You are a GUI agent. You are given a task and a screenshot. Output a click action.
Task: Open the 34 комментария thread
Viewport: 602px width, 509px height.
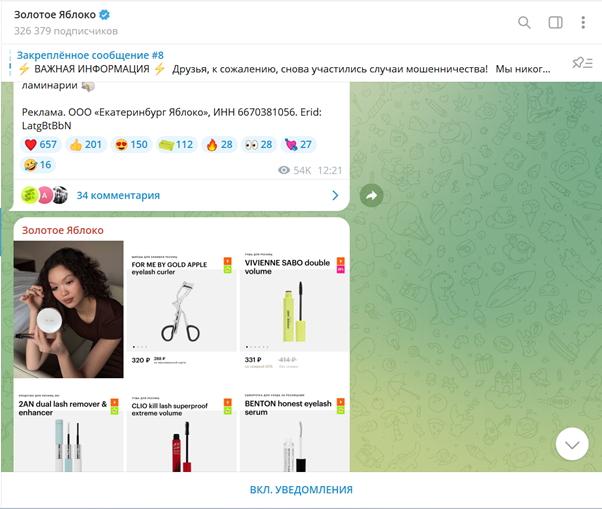pos(117,195)
